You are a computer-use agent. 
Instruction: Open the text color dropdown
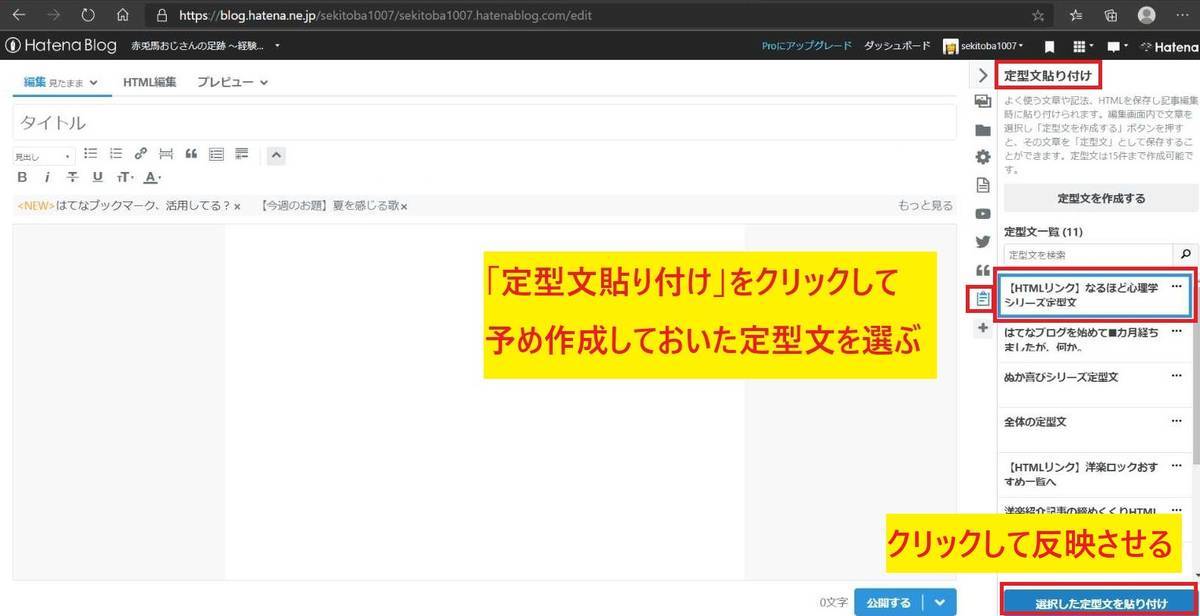pos(152,177)
